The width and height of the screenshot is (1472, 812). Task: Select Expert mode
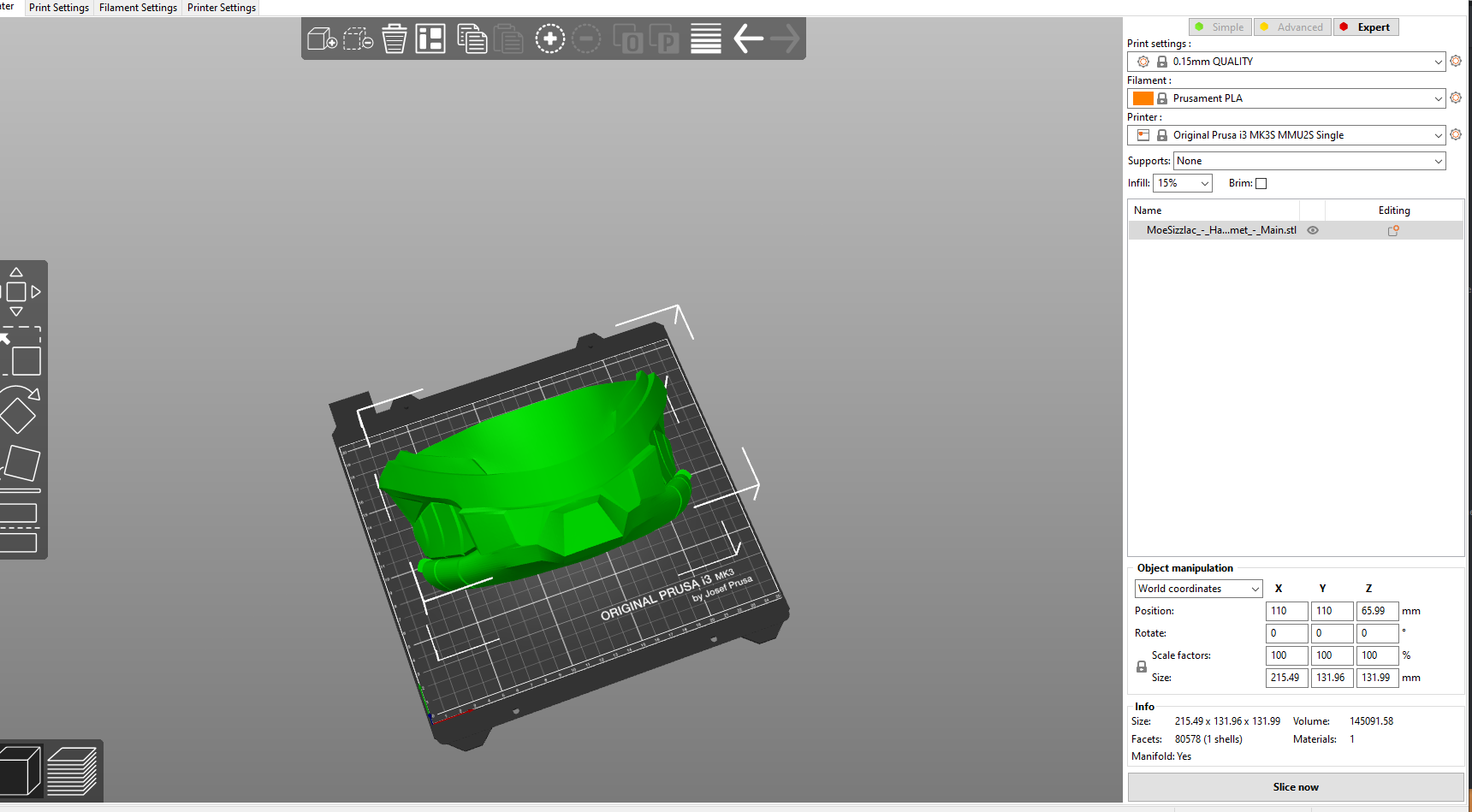(1366, 27)
